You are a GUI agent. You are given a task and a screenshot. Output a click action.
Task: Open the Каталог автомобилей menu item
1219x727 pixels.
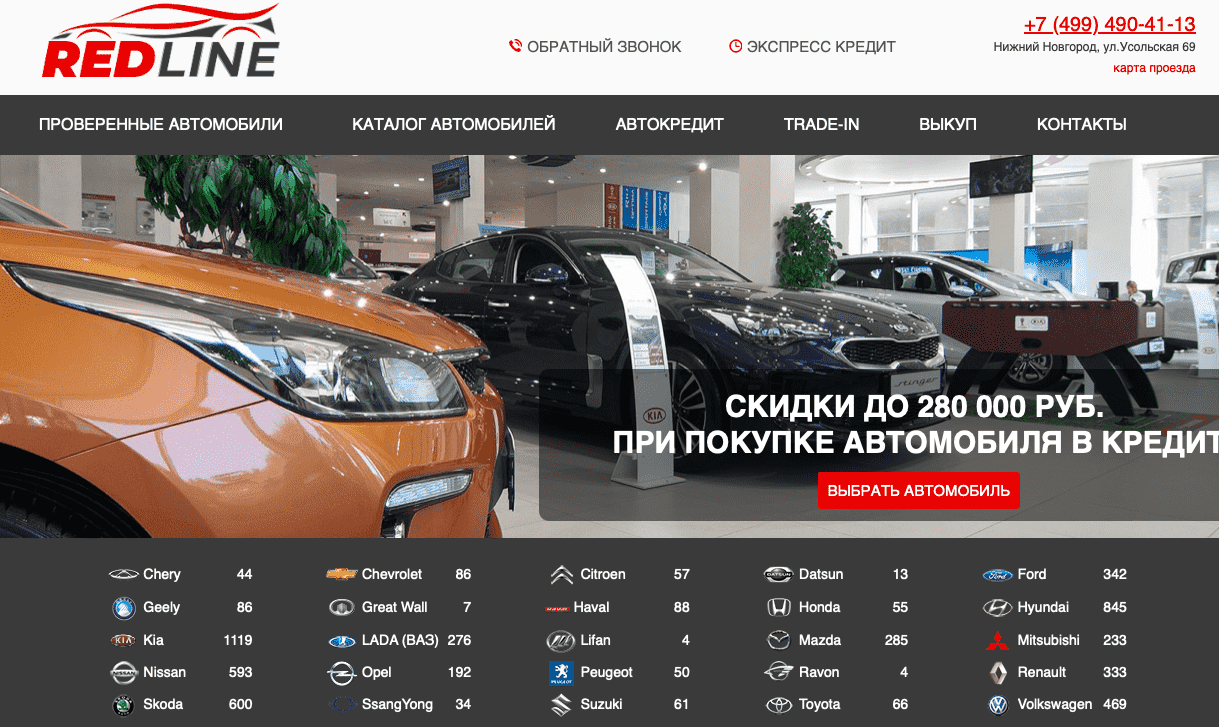[453, 125]
